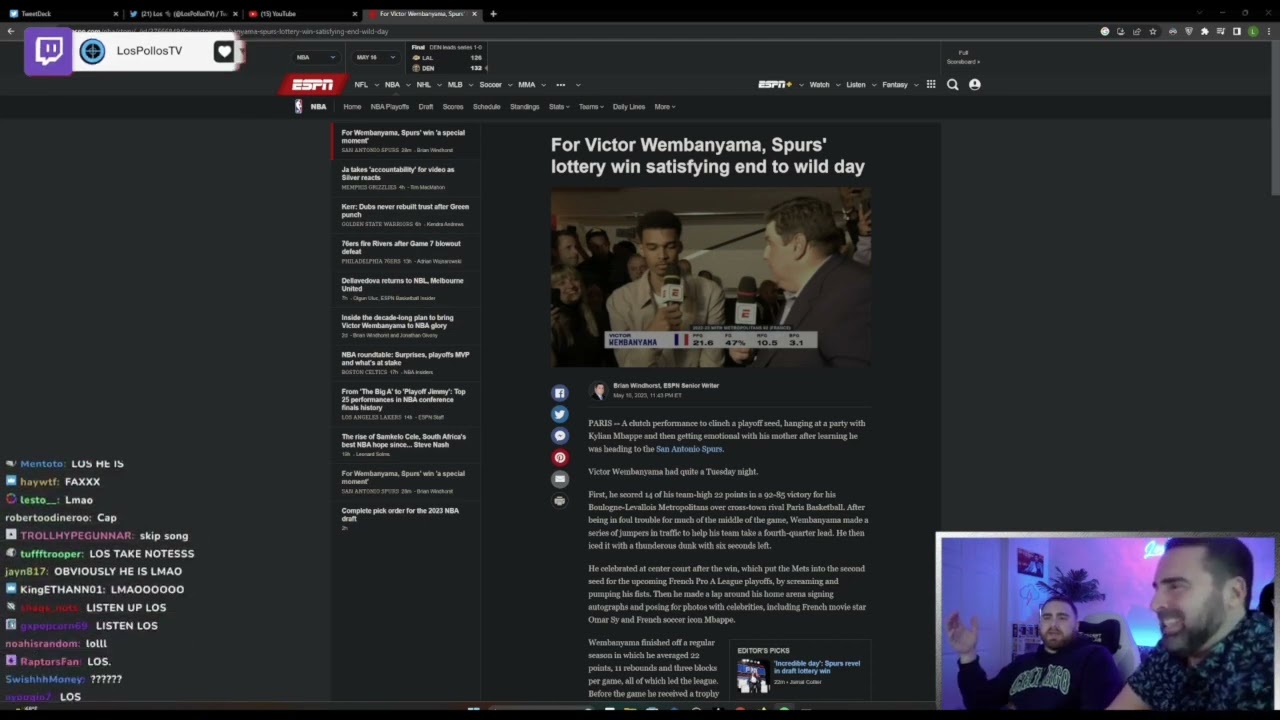The height and width of the screenshot is (720, 1280).
Task: Open the ESPN user profile icon
Action: (x=975, y=85)
